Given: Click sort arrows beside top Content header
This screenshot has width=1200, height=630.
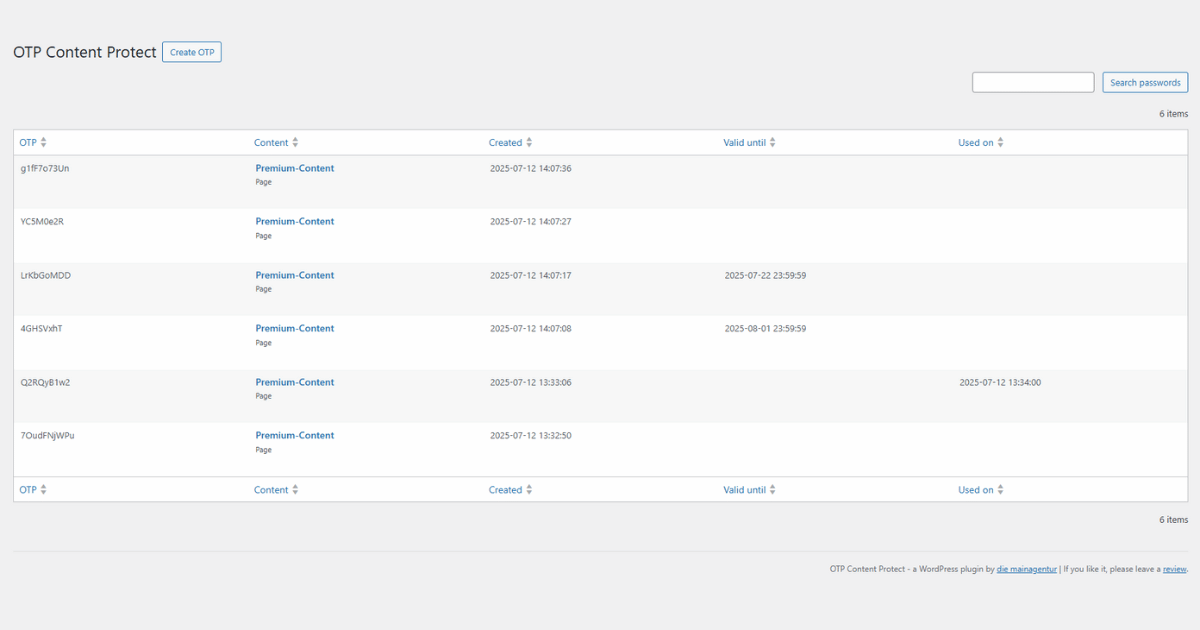Looking at the screenshot, I should (295, 143).
